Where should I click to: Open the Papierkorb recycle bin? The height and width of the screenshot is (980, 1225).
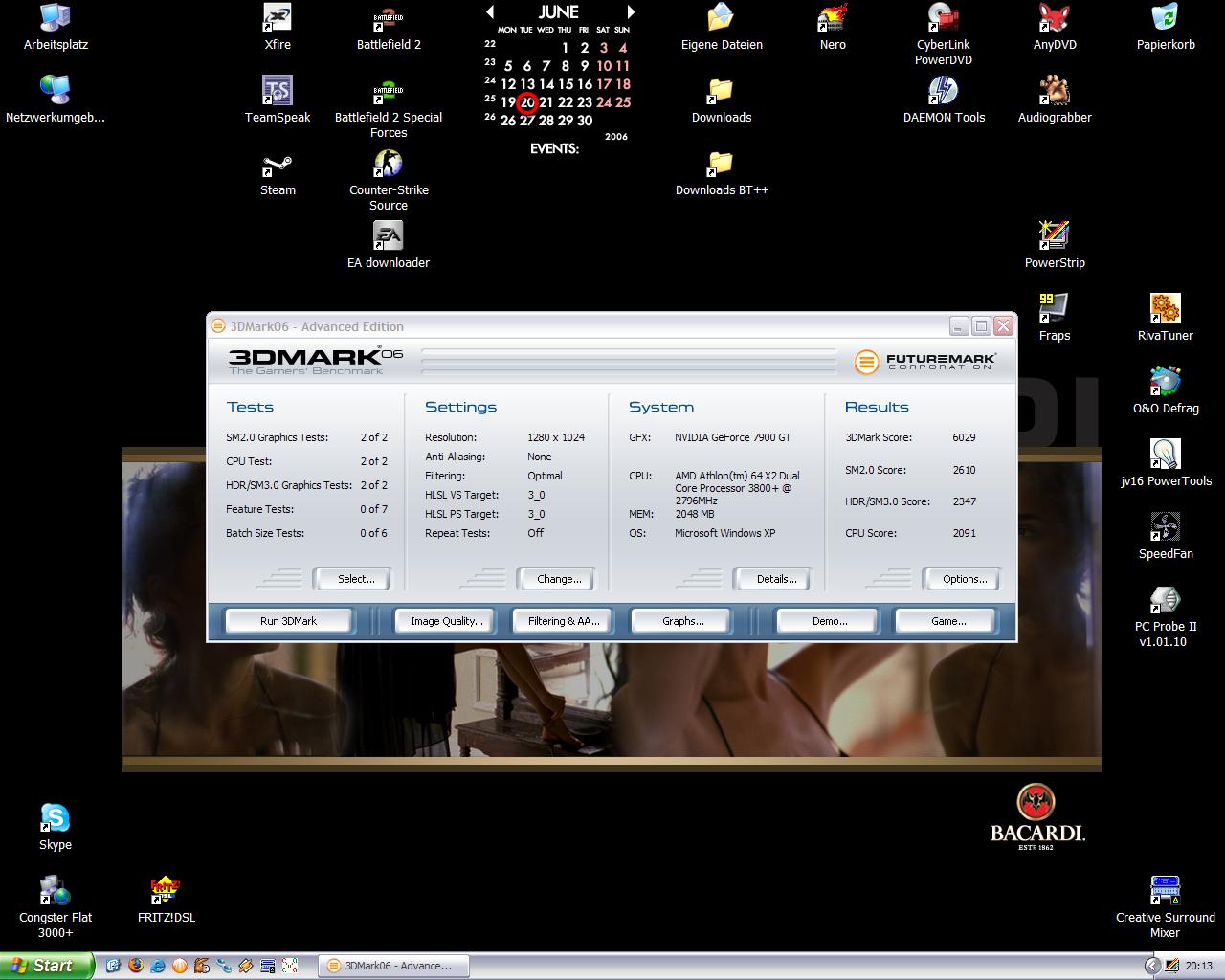[x=1166, y=27]
